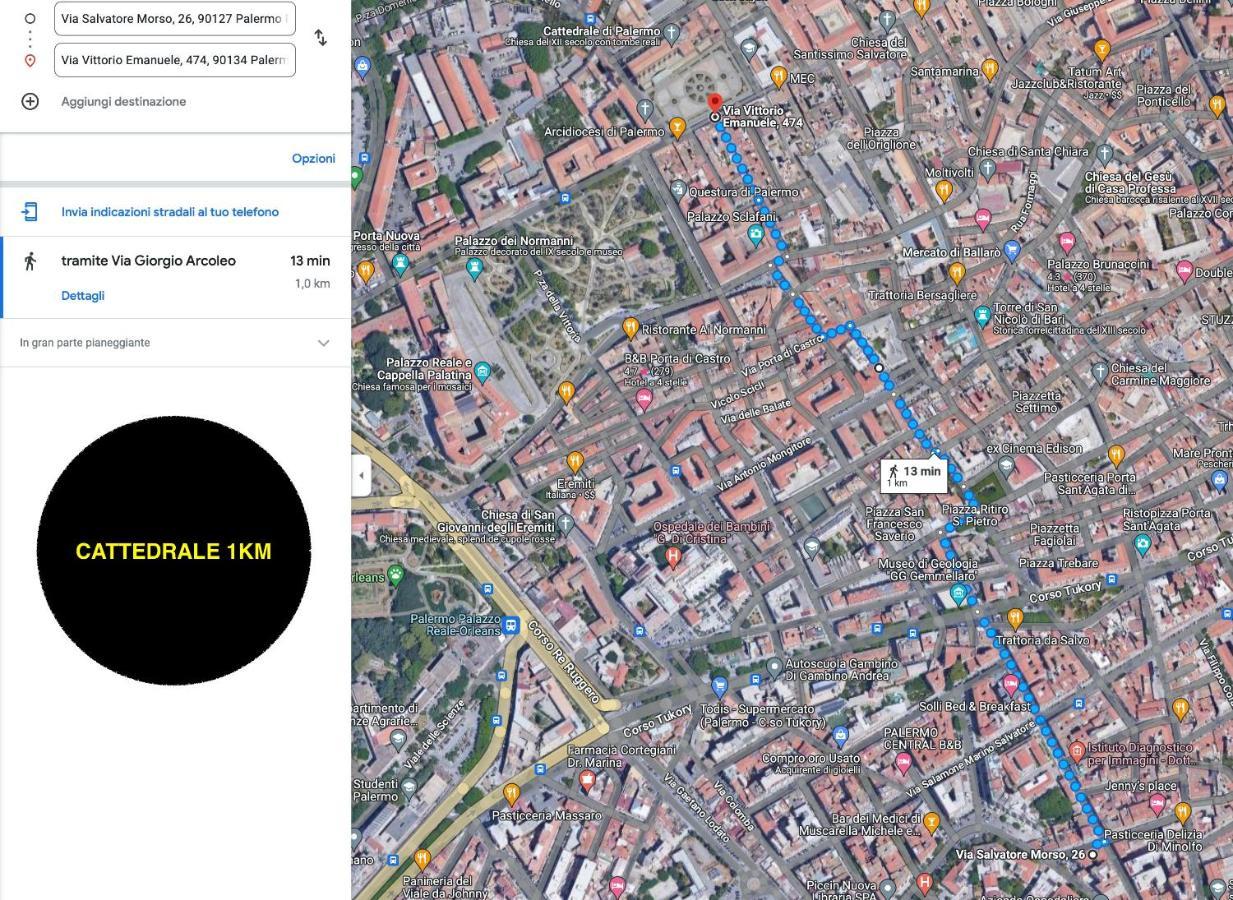The width and height of the screenshot is (1233, 900).
Task: Click the Farmacia Cortegiani pharmacy marker
Action: [x=587, y=779]
